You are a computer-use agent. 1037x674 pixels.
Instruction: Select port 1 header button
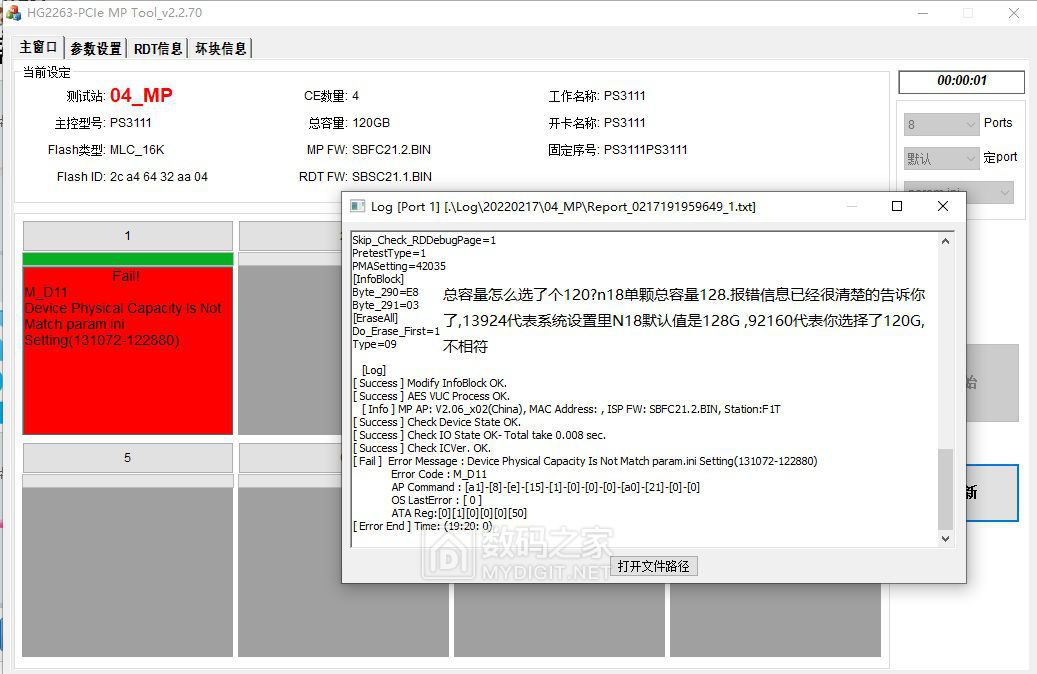point(128,236)
